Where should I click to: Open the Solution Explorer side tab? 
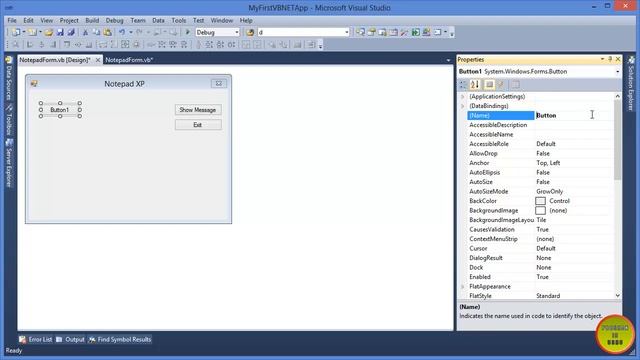click(x=631, y=84)
